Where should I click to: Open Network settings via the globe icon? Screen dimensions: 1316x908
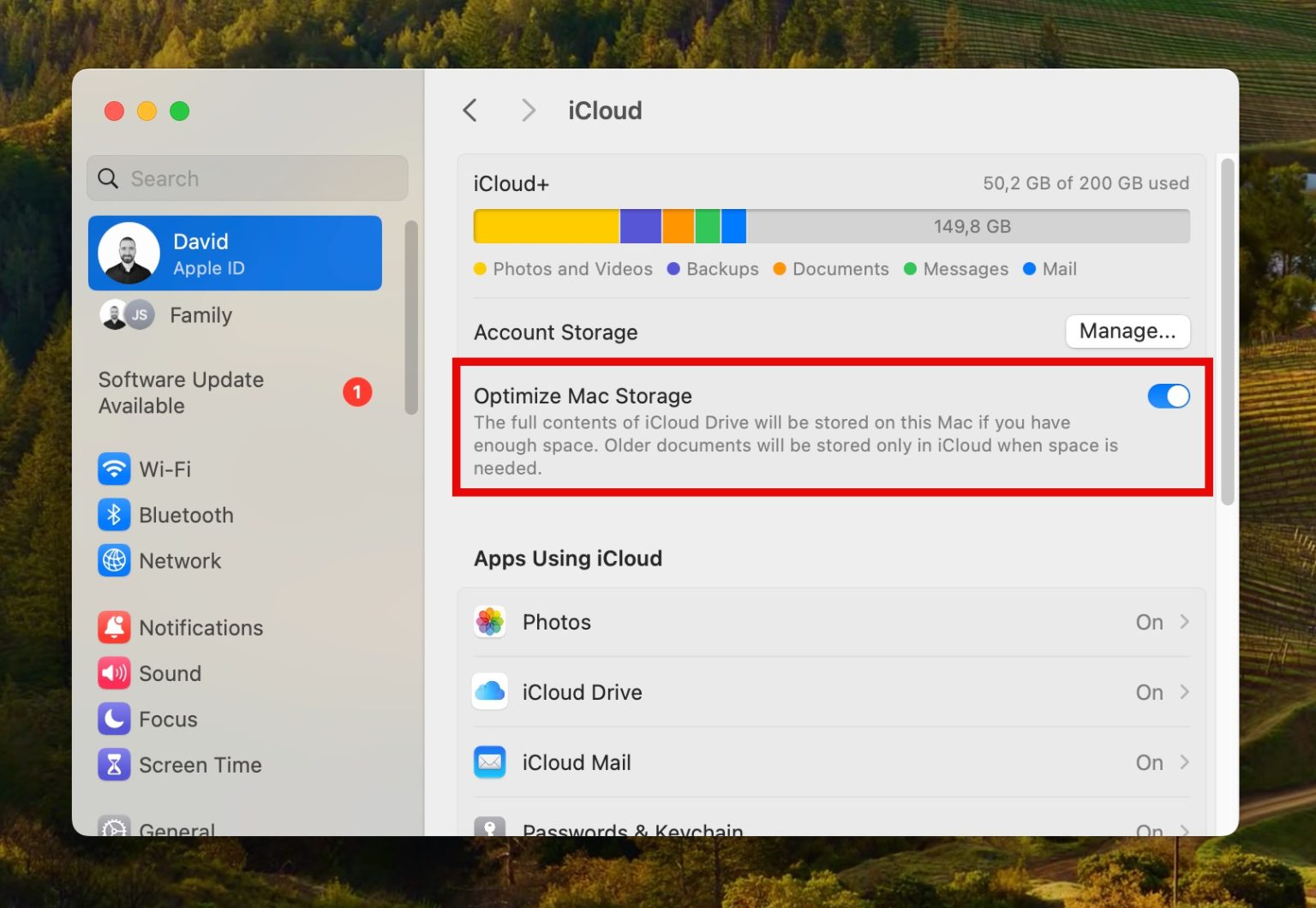(114, 561)
